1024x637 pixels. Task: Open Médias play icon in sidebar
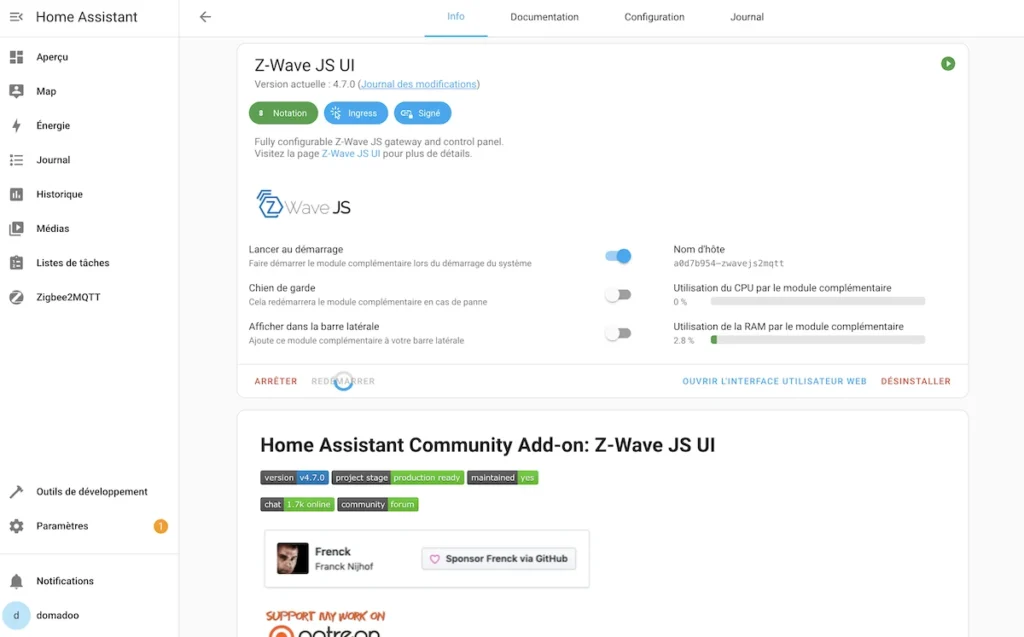coord(16,229)
